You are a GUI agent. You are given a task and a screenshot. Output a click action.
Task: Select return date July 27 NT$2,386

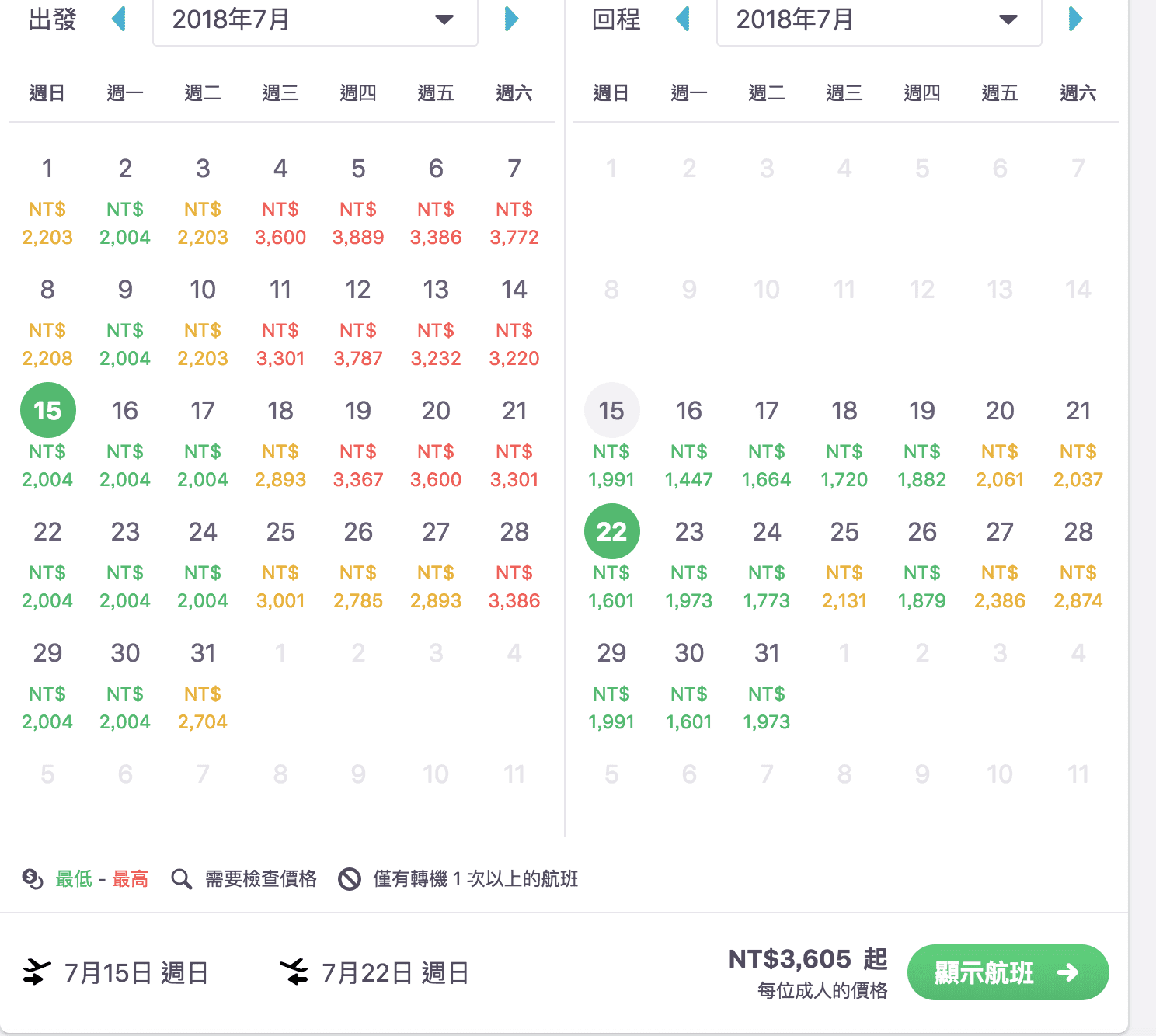1000,565
